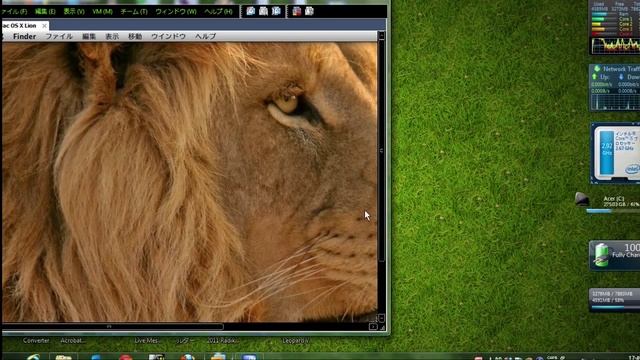Select the 2011 Radik.. desktop shortcut
Viewport: 640px width, 360px height.
(x=223, y=340)
